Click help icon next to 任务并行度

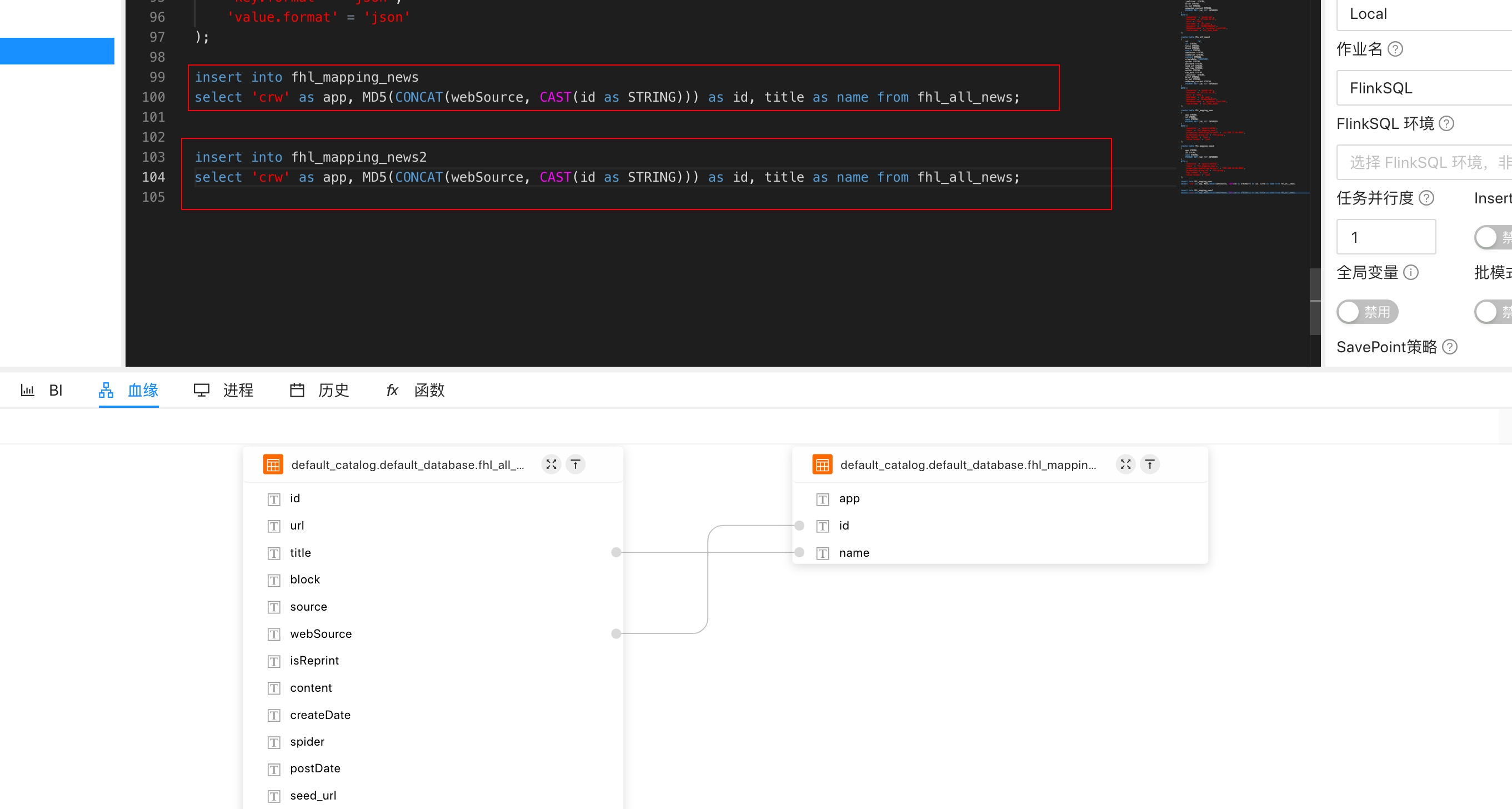1426,198
